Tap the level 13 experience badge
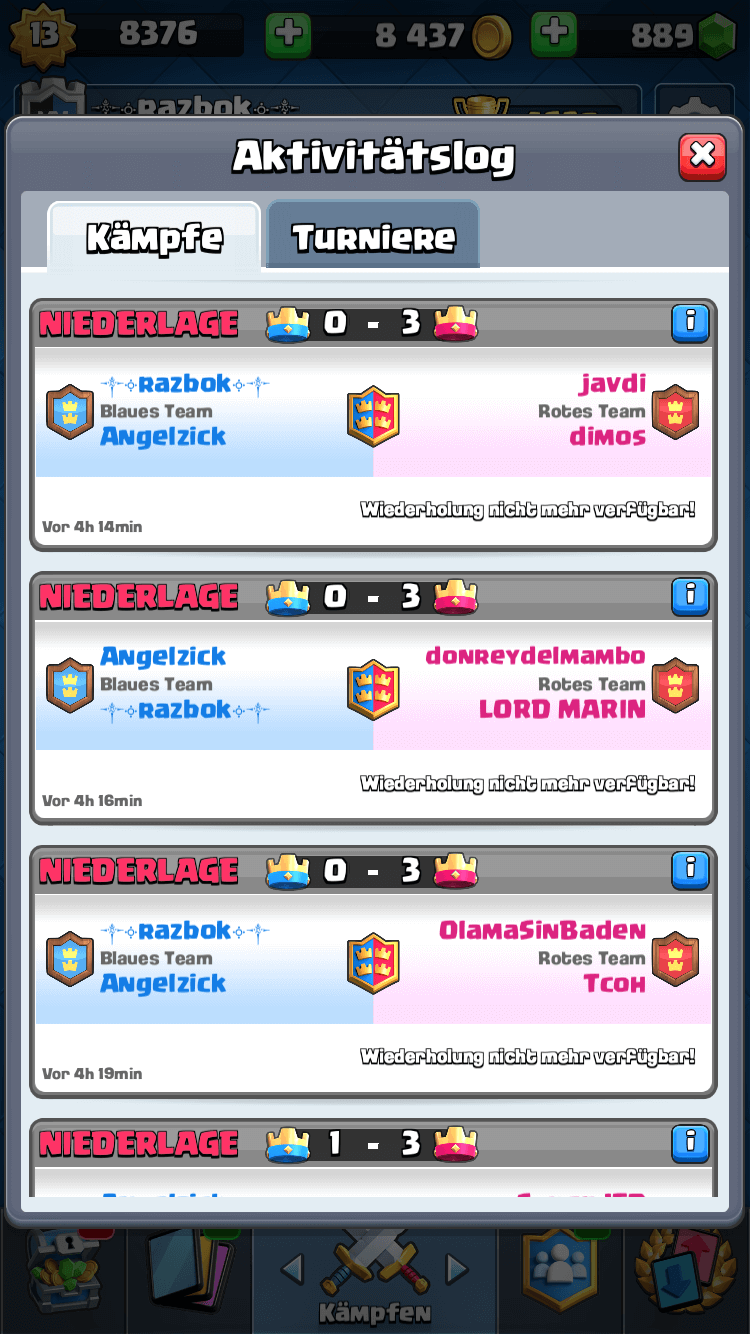This screenshot has width=750, height=1334. click(x=42, y=36)
